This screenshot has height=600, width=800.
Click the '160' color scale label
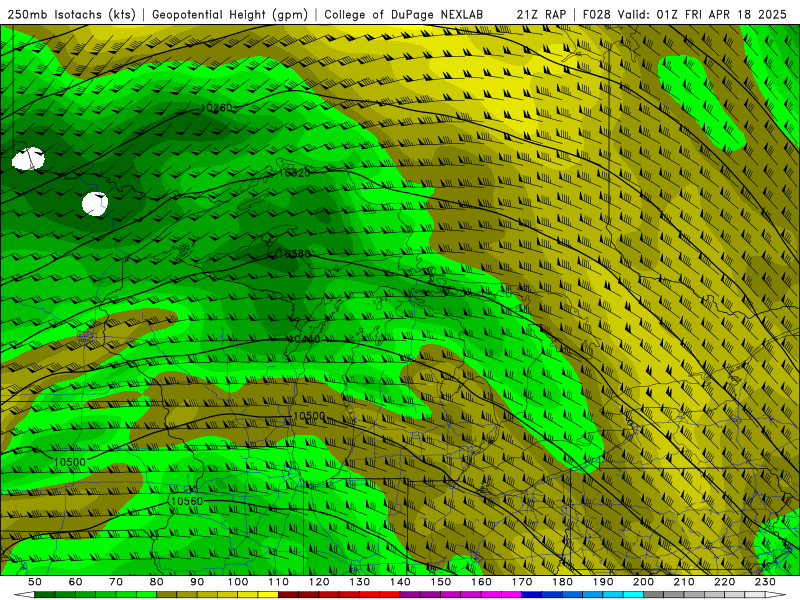click(x=481, y=582)
